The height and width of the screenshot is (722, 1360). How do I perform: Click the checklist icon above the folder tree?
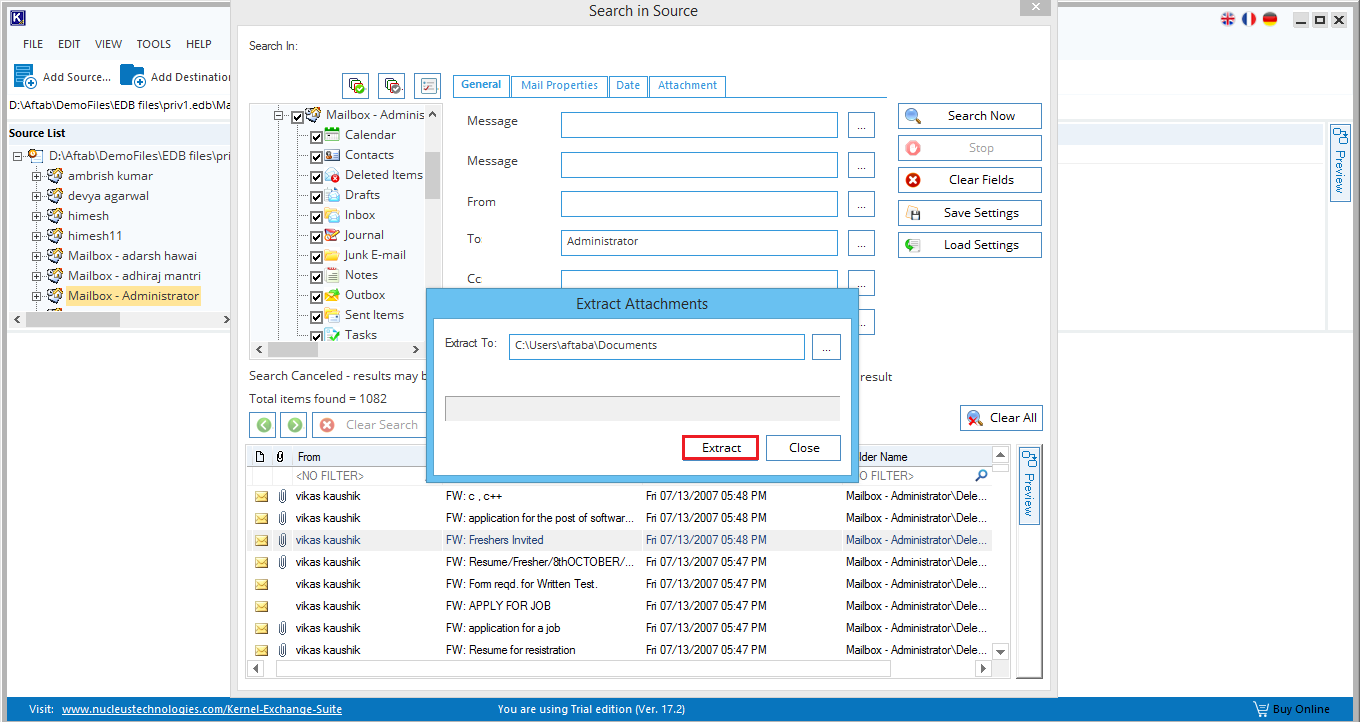(x=427, y=85)
